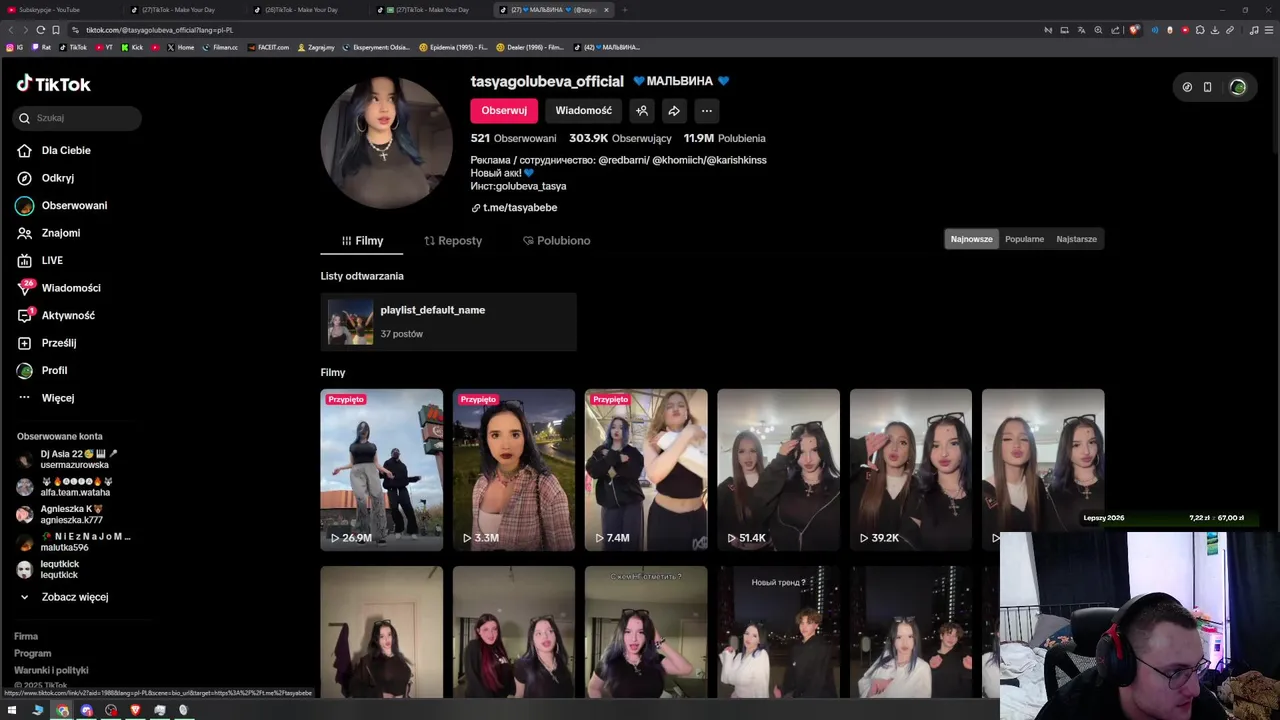Viewport: 1280px width, 720px height.
Task: Open the pinned video with 7.4M views
Action: (x=646, y=470)
